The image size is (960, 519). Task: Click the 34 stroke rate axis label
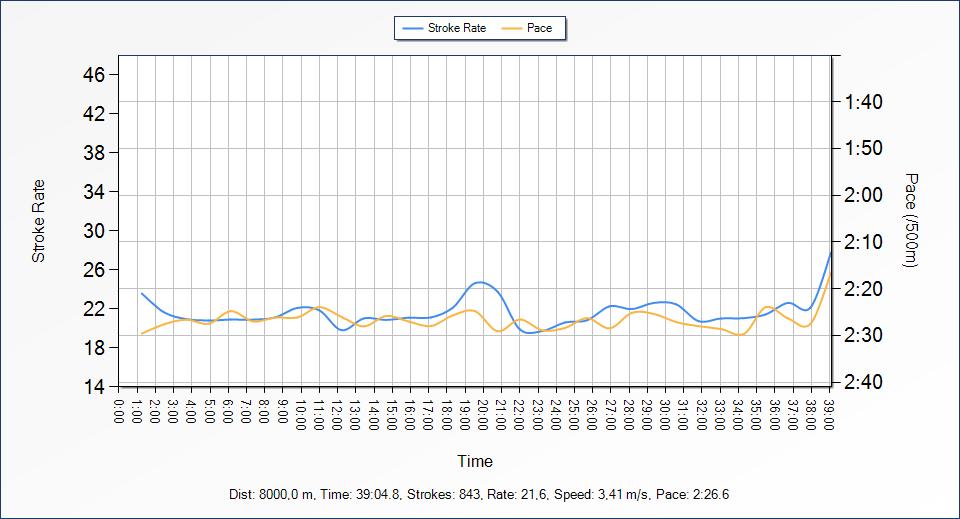(94, 192)
